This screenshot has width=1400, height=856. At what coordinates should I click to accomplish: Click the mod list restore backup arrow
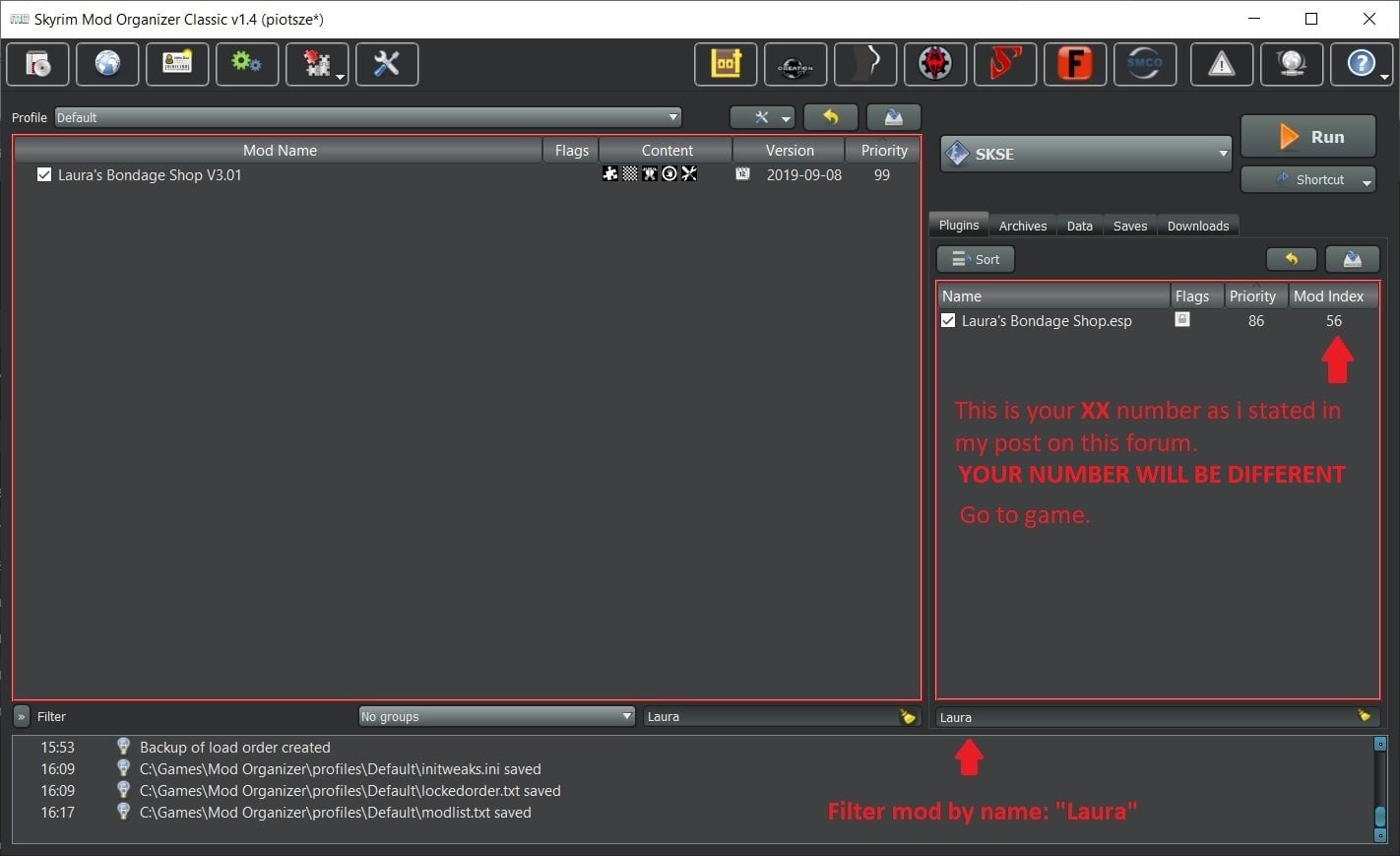pyautogui.click(x=831, y=117)
